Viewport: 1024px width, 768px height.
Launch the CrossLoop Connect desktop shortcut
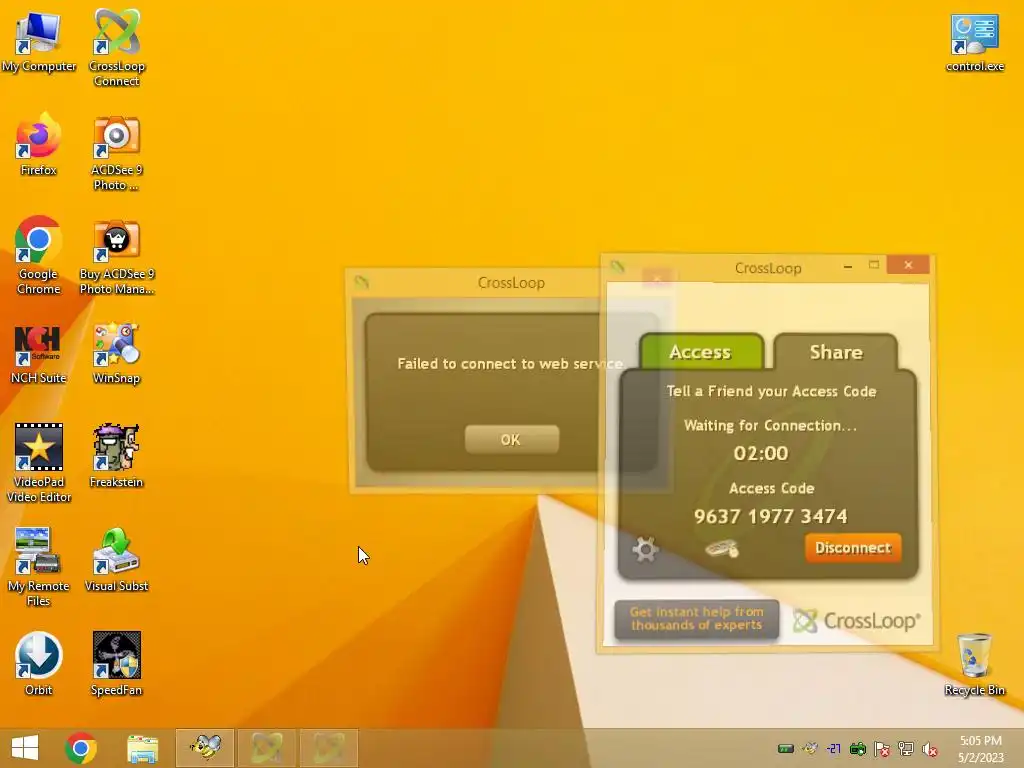coord(116,48)
